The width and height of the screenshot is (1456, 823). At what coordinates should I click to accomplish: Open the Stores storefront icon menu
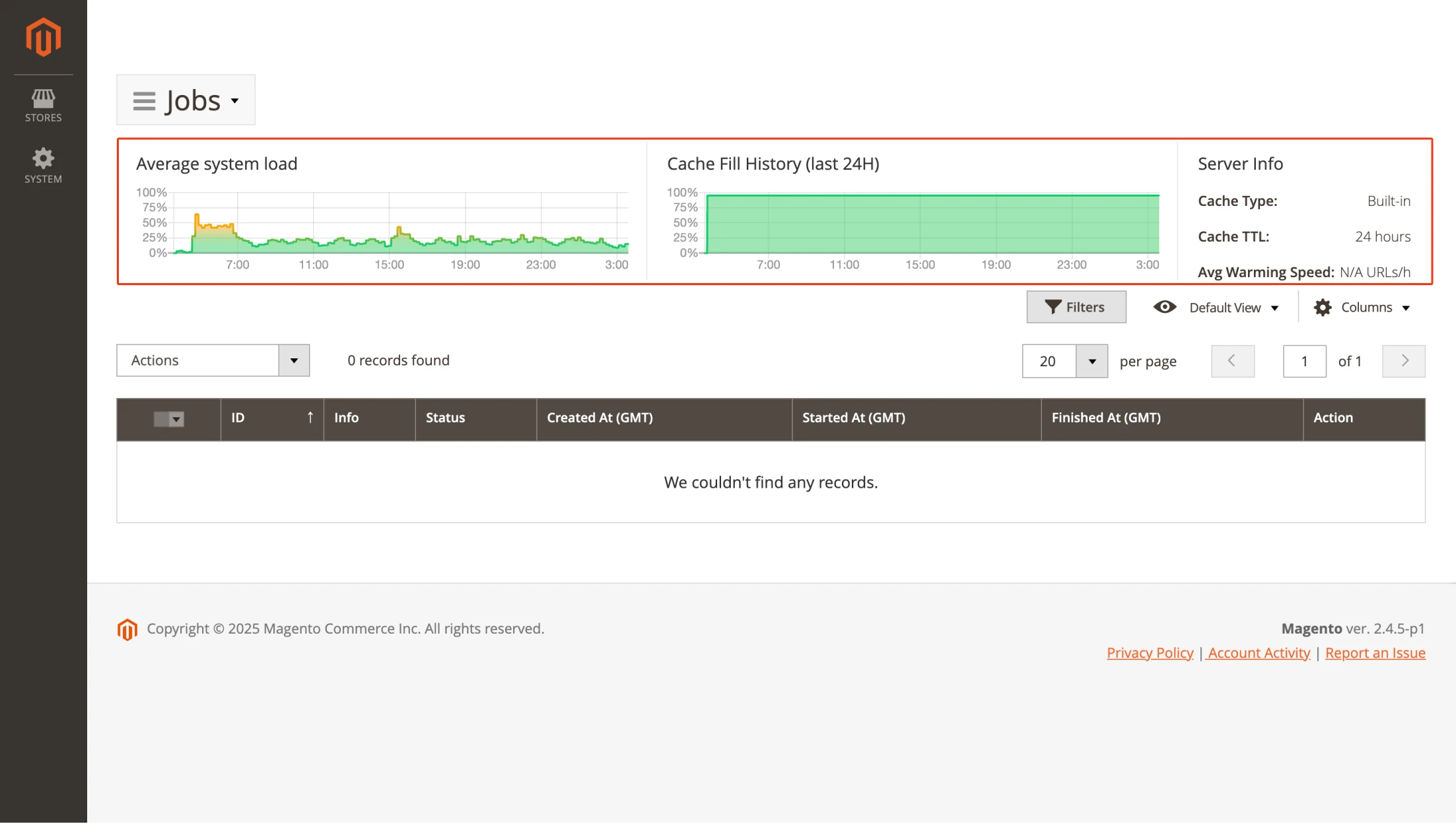pyautogui.click(x=43, y=99)
